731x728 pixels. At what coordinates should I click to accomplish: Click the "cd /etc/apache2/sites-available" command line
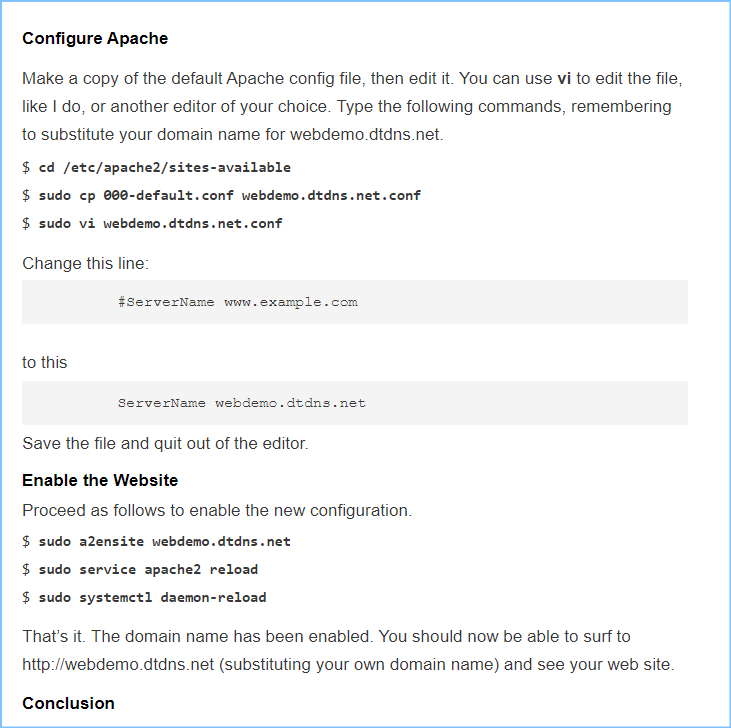click(x=164, y=167)
